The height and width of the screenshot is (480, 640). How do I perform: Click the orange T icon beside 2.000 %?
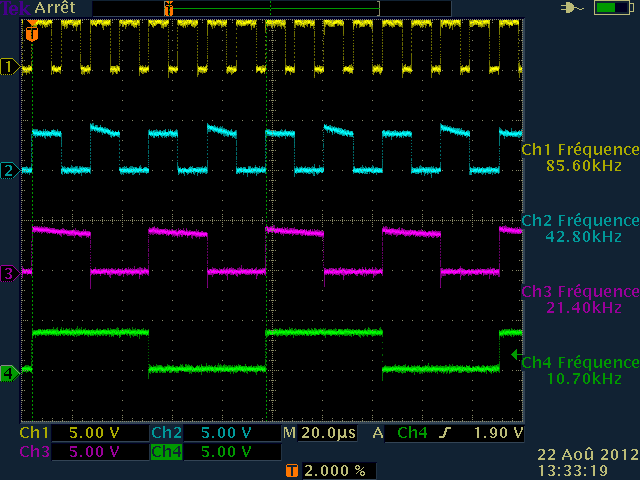(x=291, y=470)
